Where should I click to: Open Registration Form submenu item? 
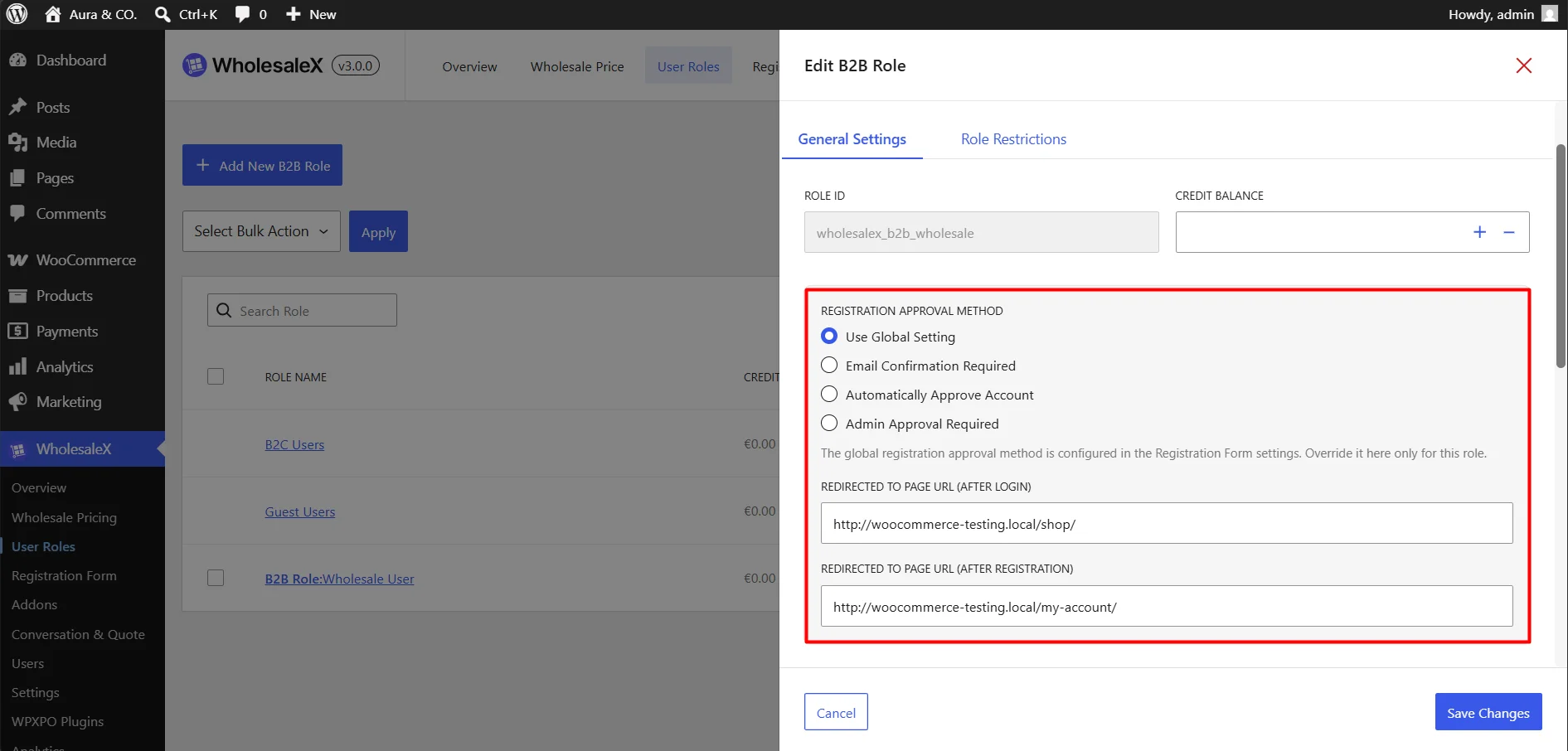pyautogui.click(x=64, y=575)
